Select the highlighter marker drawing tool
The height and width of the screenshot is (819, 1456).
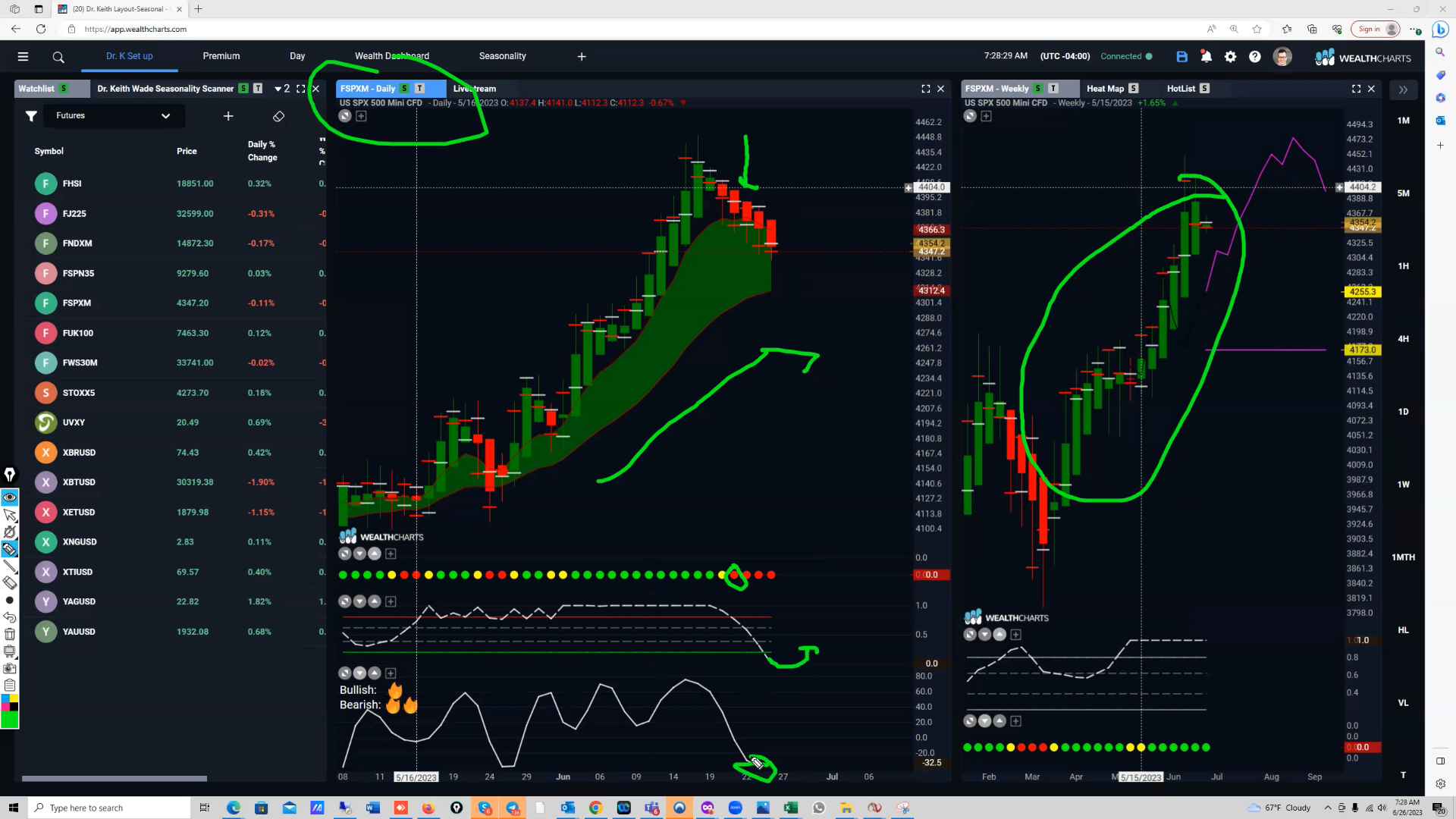click(x=10, y=549)
